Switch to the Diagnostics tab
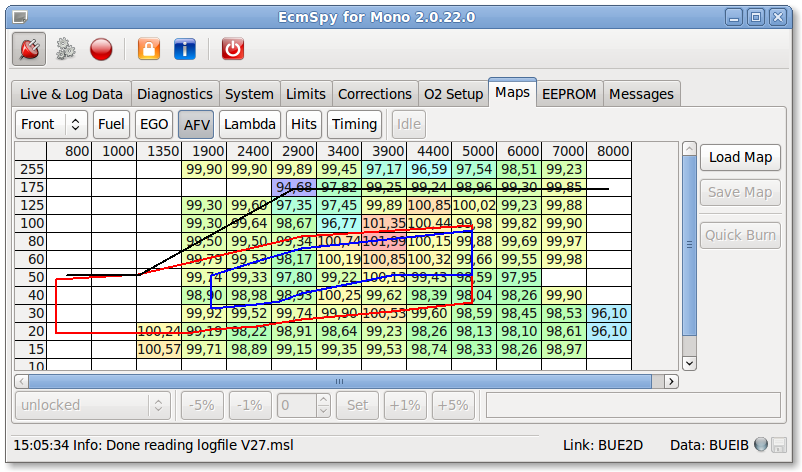 point(175,94)
